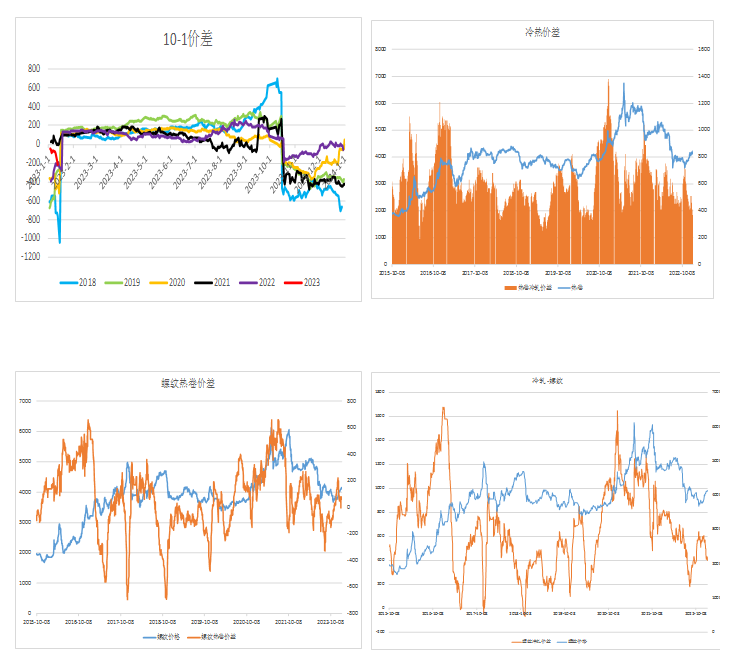Click the 2023-8-1 date label on the x-axis
The image size is (739, 672).
(211, 172)
